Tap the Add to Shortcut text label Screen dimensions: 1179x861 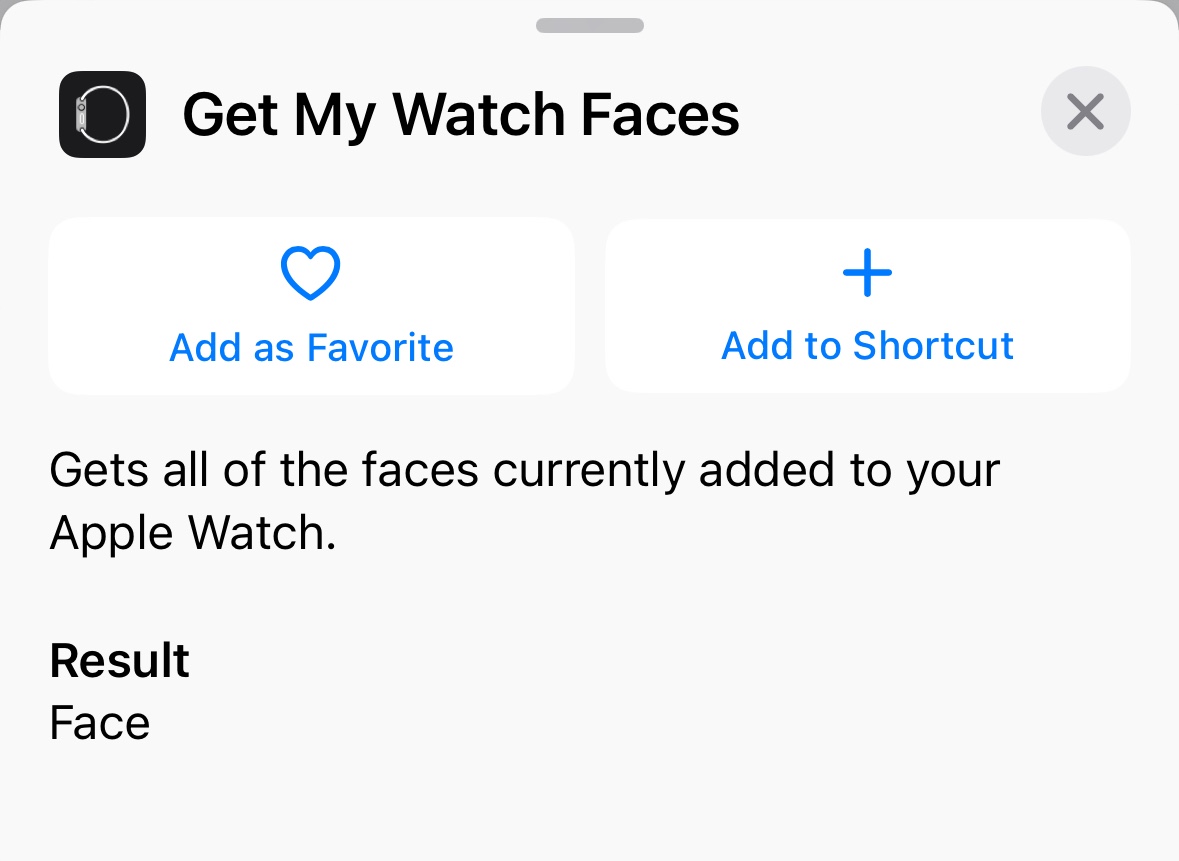click(x=867, y=345)
